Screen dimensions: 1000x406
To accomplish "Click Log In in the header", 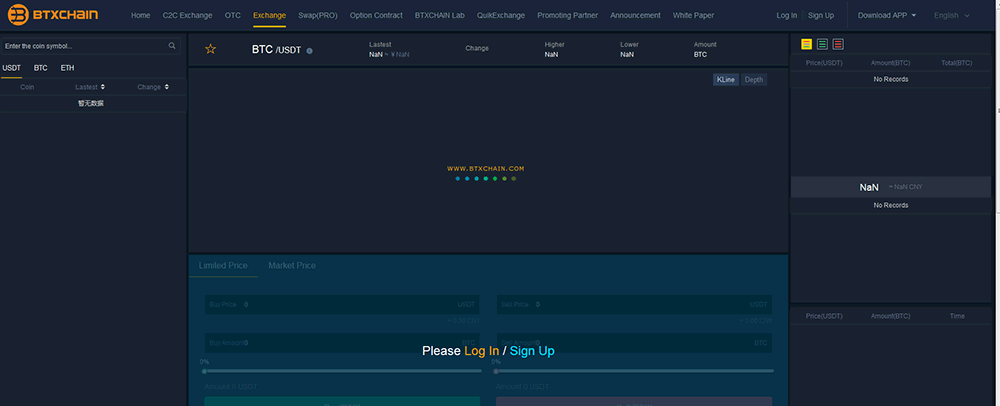I will pos(786,15).
